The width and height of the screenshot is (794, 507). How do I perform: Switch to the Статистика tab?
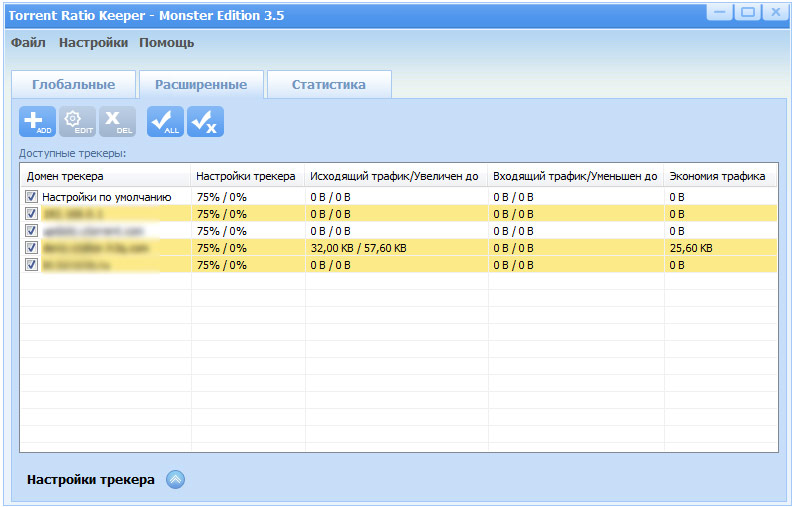(x=328, y=85)
